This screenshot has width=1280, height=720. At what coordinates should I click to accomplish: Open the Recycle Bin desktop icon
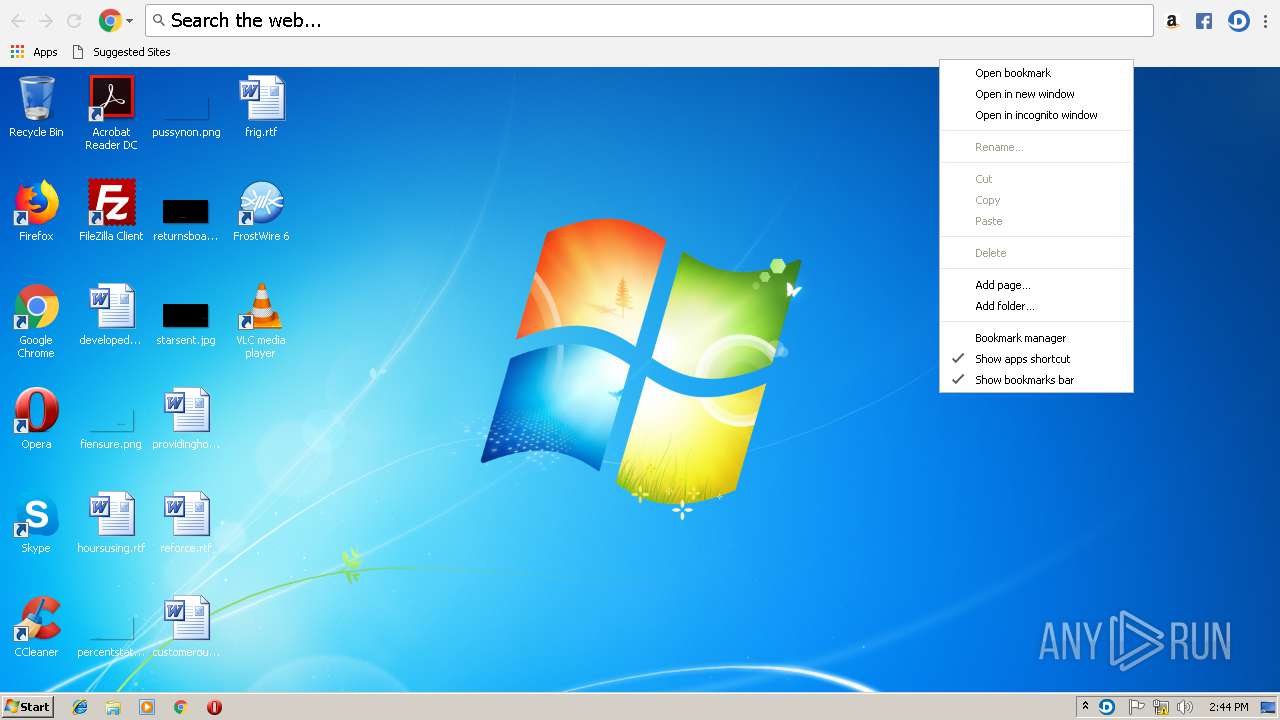click(36, 107)
